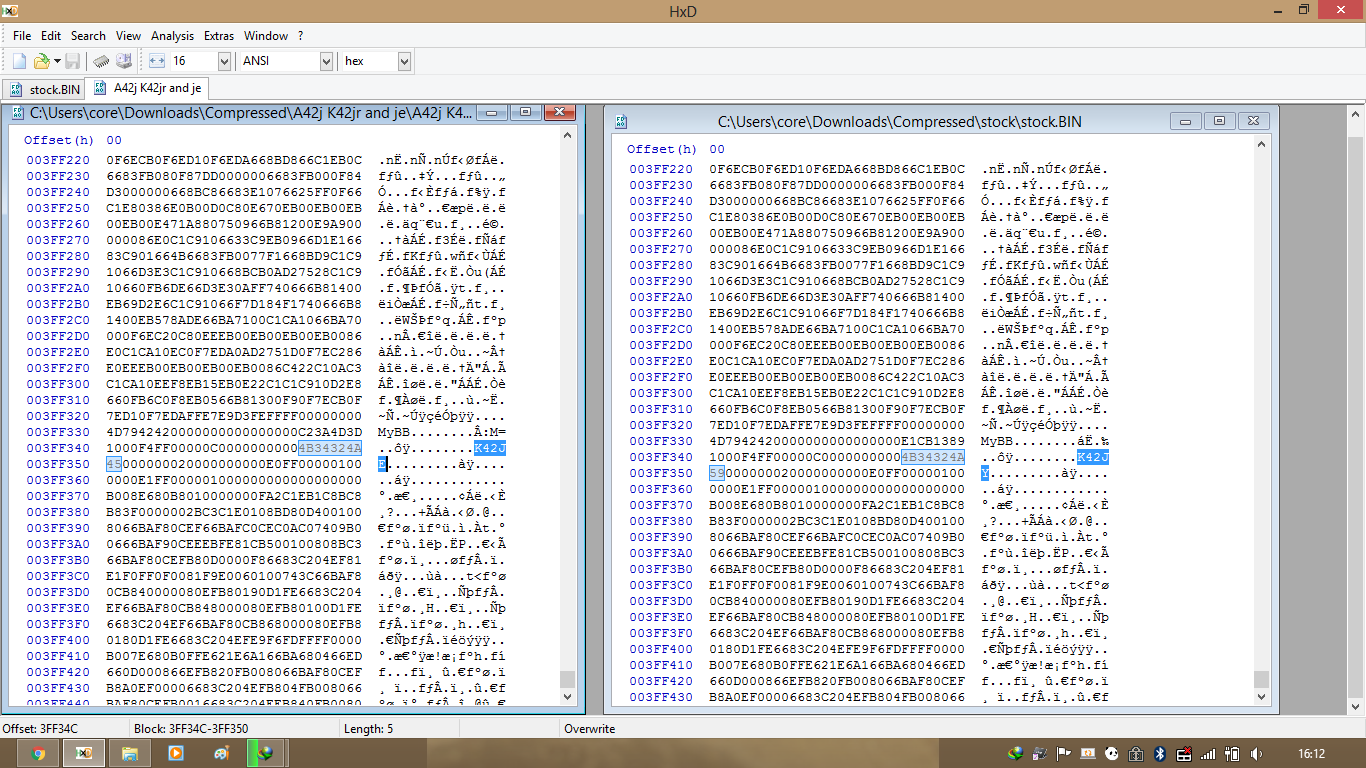This screenshot has height=768, width=1366.
Task: Open the bytes per row dropdown showing 16
Action: 222,62
